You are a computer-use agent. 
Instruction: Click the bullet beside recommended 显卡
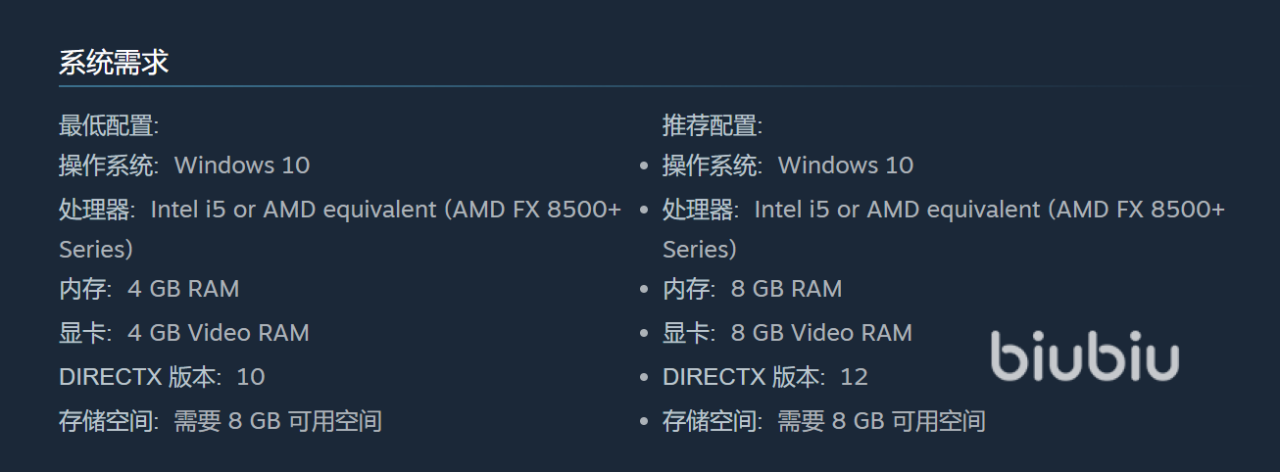click(645, 334)
